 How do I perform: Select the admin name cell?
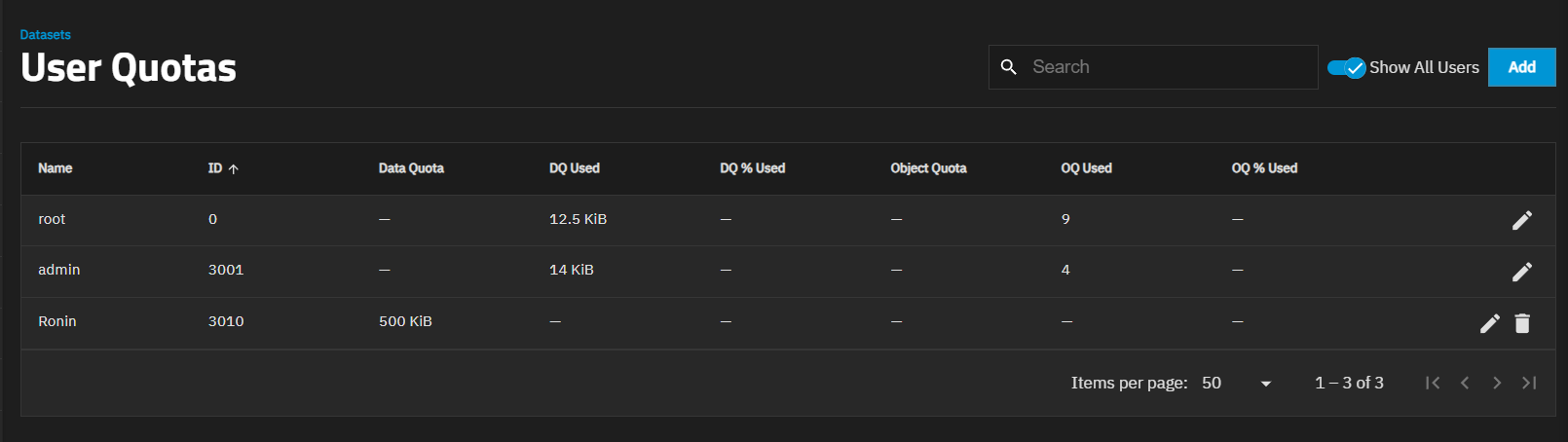pyautogui.click(x=59, y=270)
